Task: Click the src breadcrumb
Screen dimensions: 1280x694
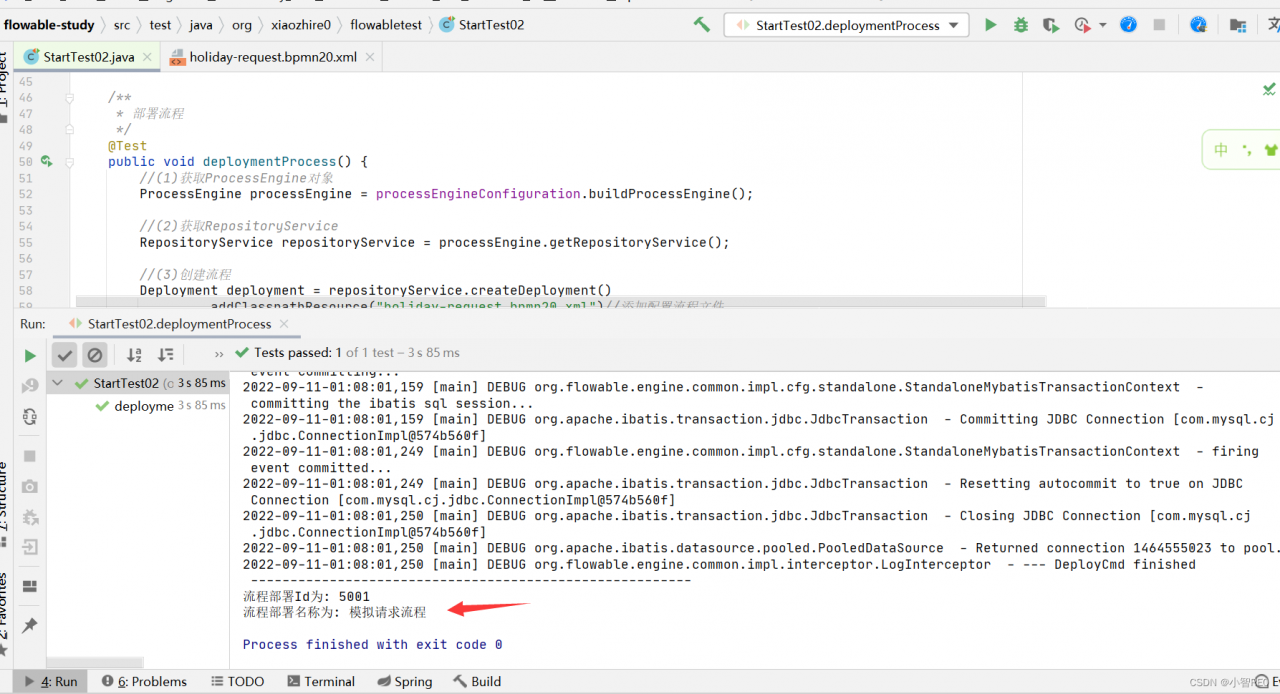Action: tap(122, 25)
